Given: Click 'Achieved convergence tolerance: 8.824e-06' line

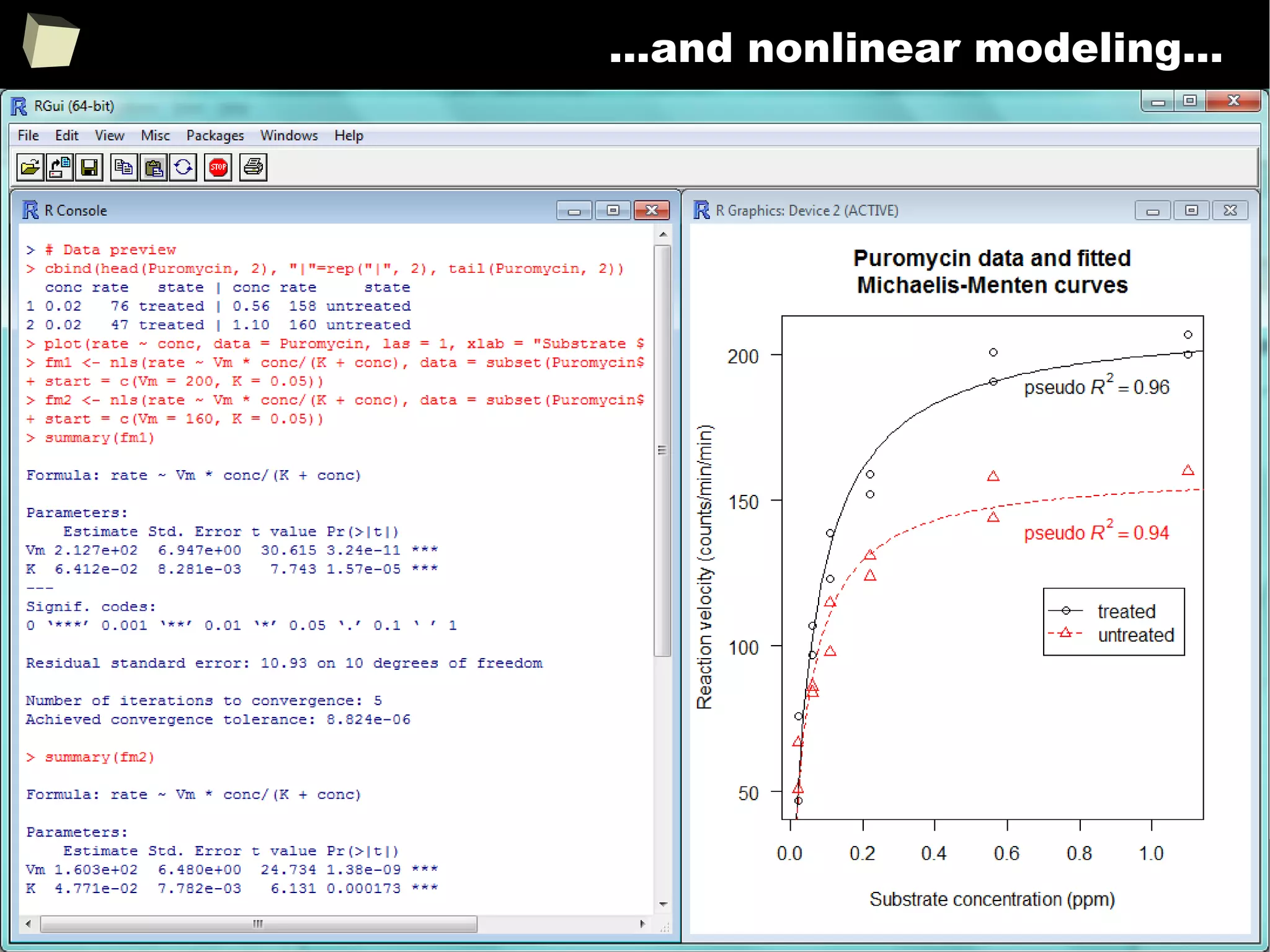Looking at the screenshot, I should tap(218, 719).
